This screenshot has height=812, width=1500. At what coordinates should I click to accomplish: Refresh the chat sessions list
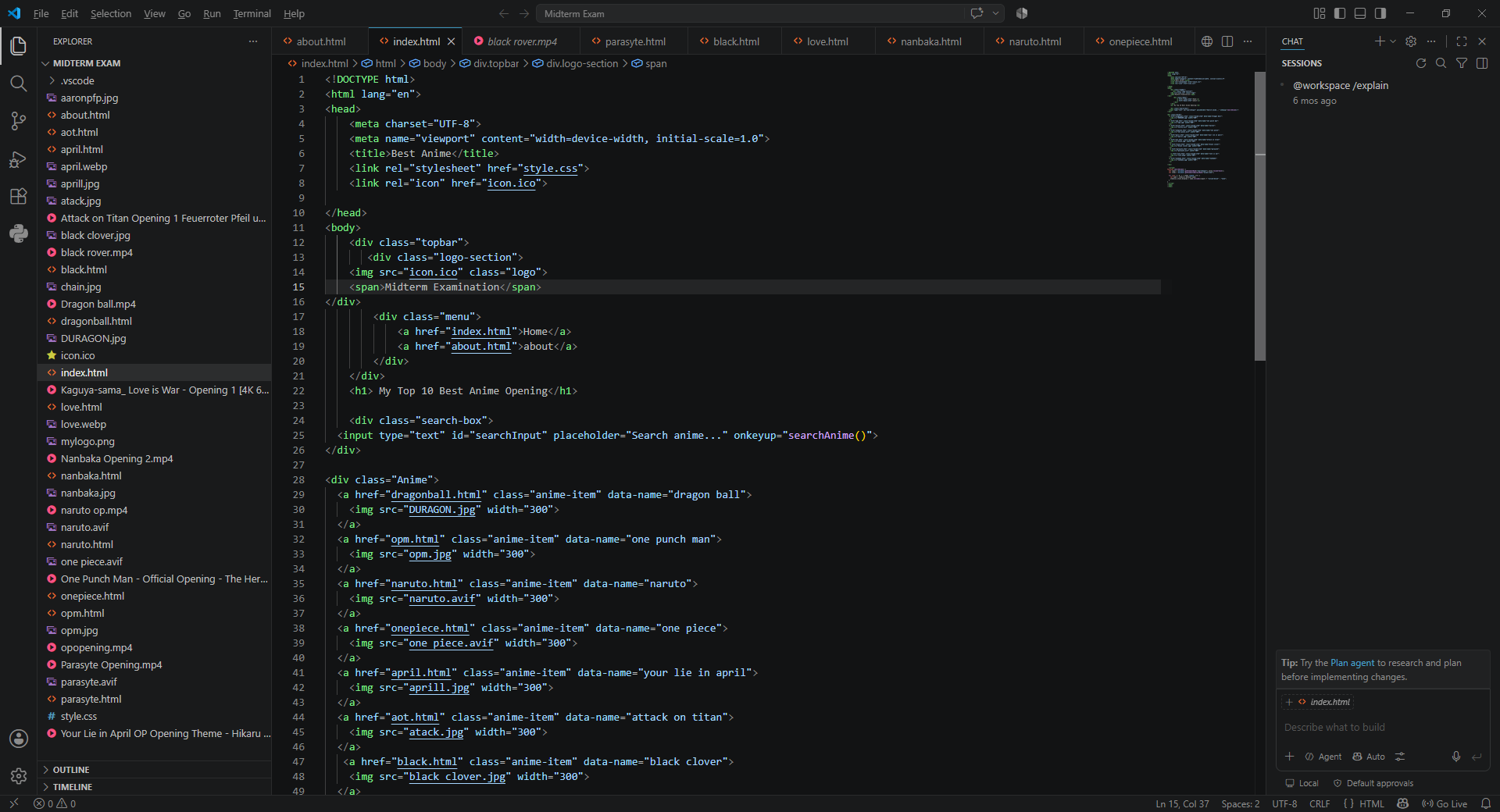(1421, 63)
